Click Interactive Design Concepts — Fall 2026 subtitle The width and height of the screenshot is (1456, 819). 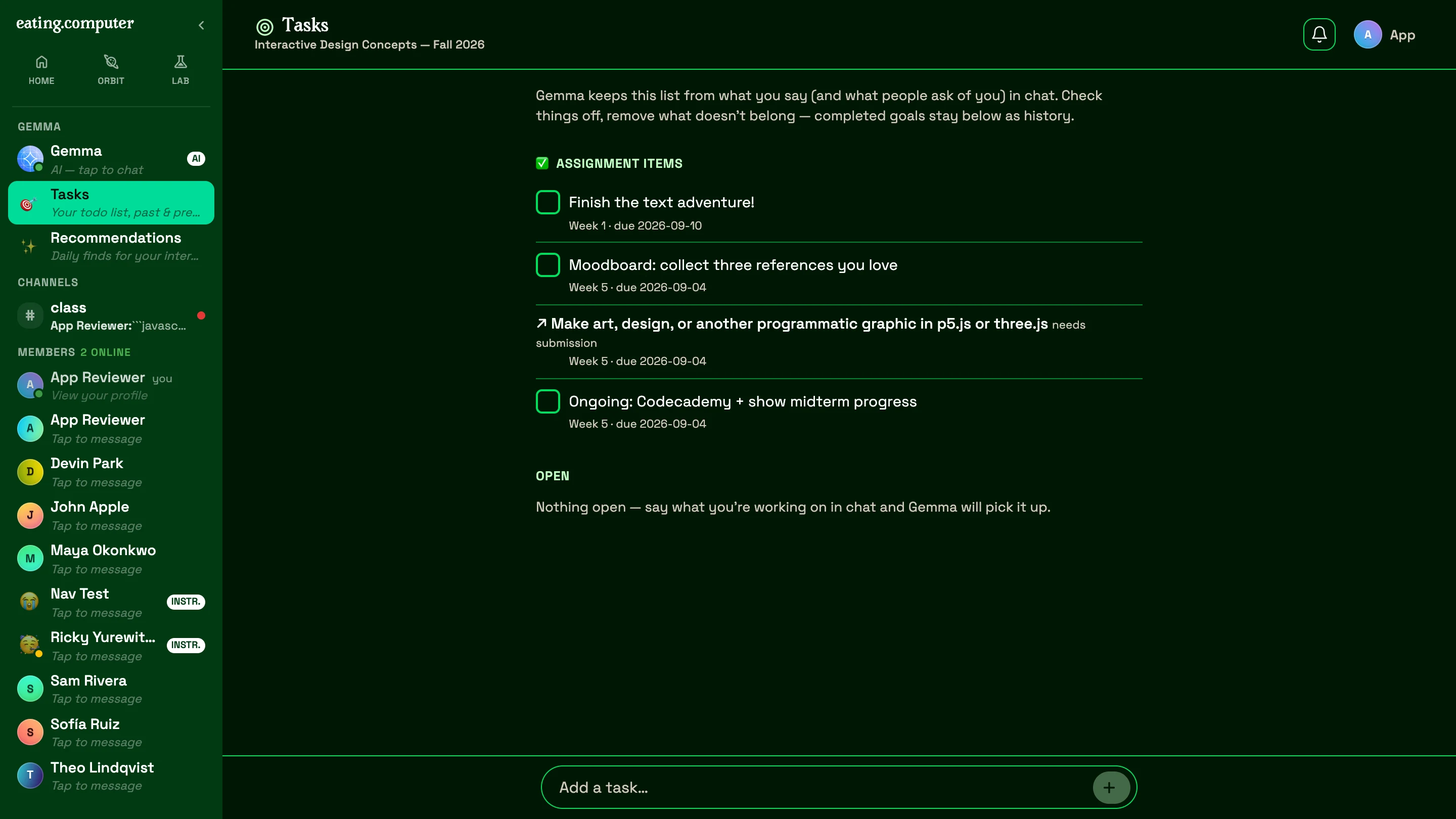click(369, 44)
